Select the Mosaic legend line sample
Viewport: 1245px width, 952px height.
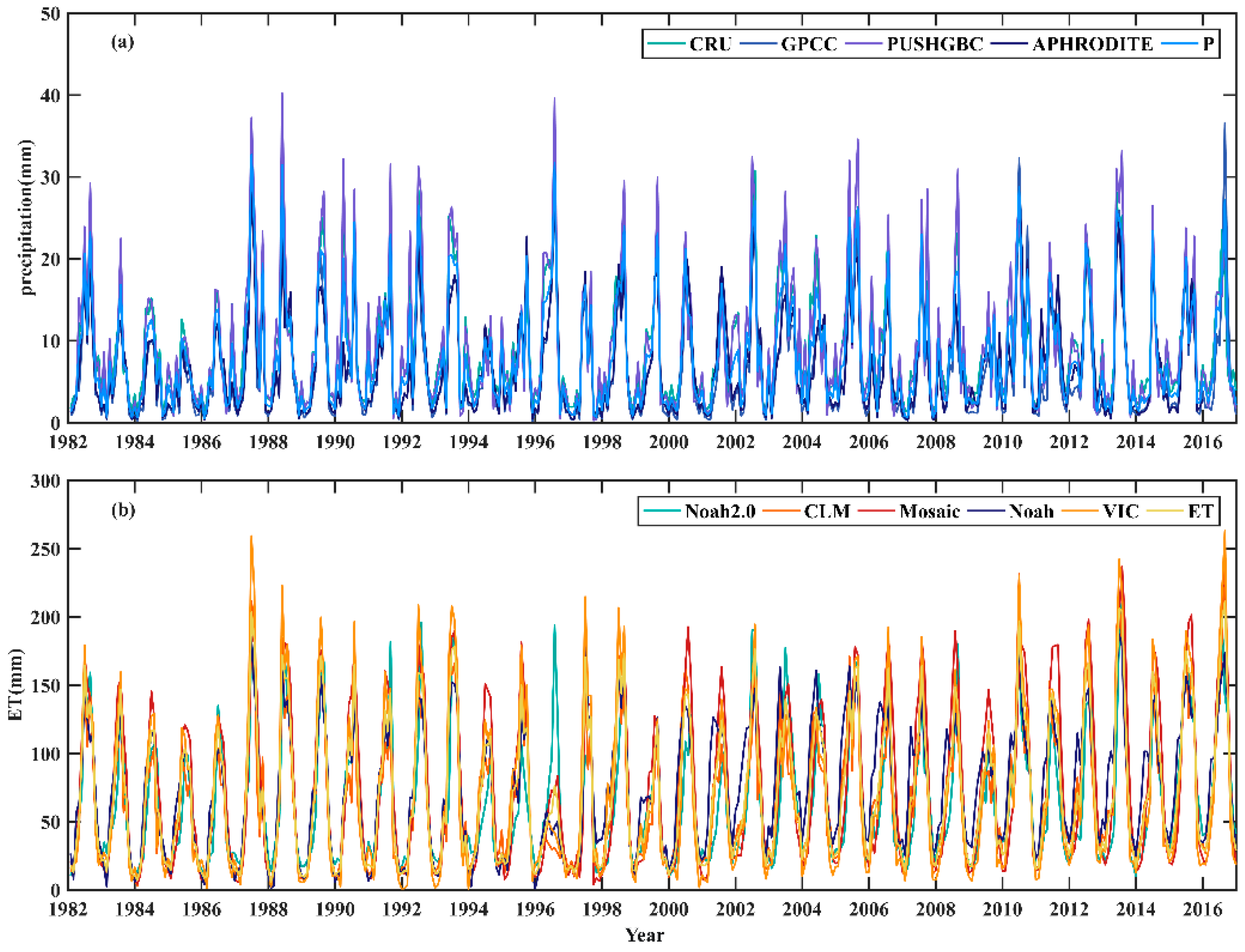pos(876,510)
